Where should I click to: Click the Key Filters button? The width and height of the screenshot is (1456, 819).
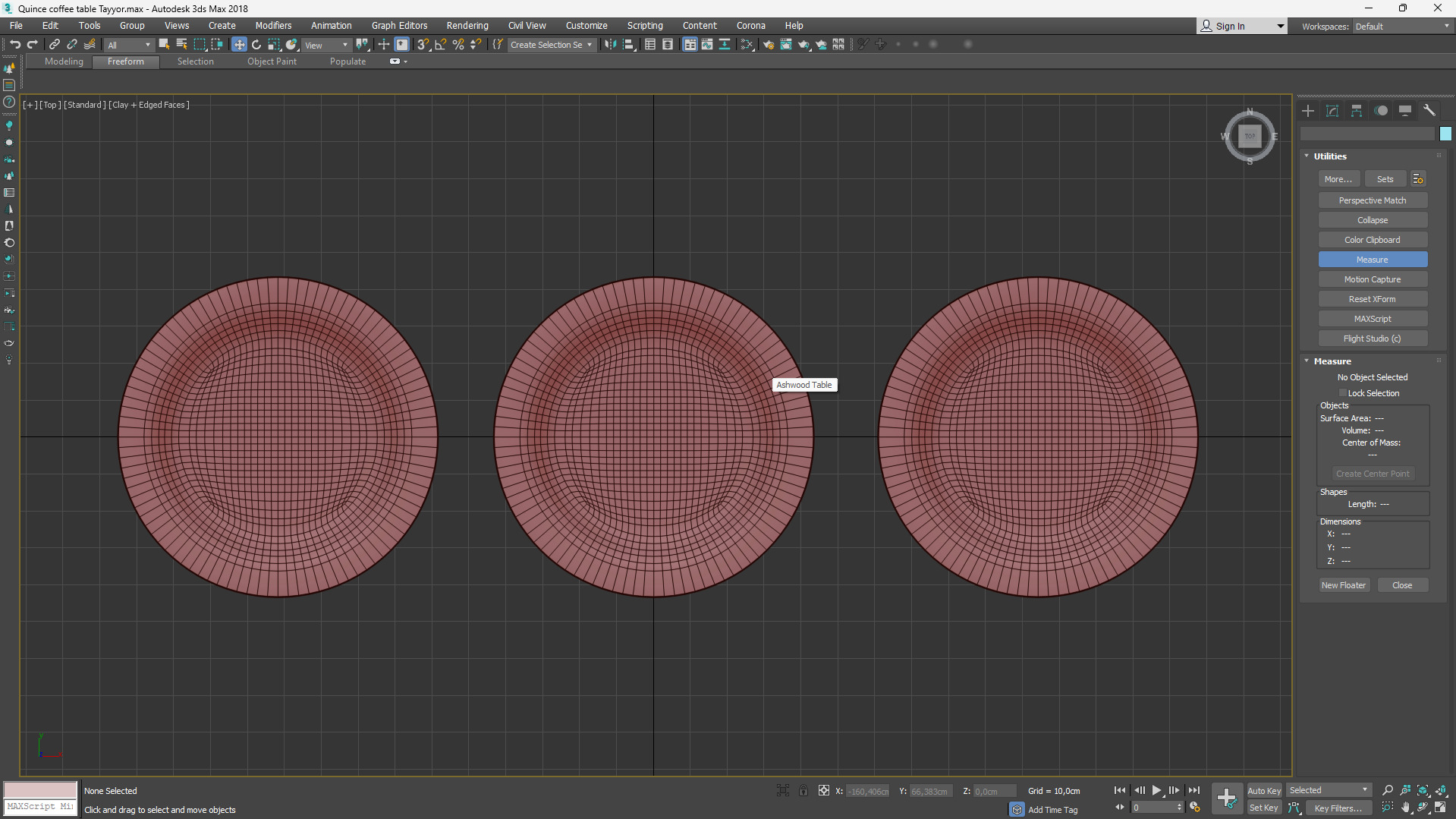pos(1338,808)
